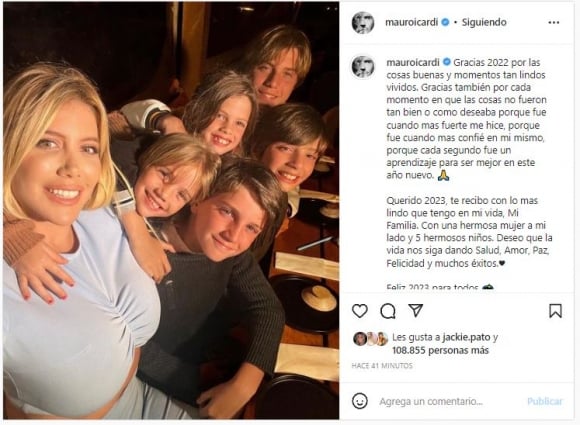Viewport: 580px width, 425px height.
Task: Like the post with the heart icon
Action: (360, 311)
